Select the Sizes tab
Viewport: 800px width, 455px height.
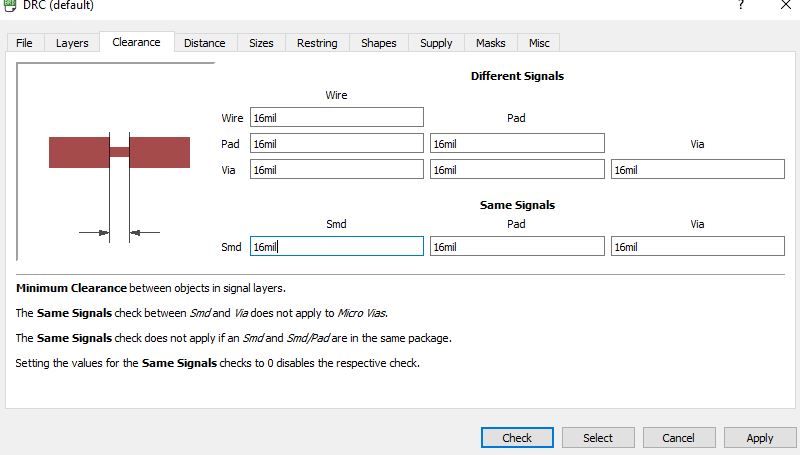[x=261, y=43]
